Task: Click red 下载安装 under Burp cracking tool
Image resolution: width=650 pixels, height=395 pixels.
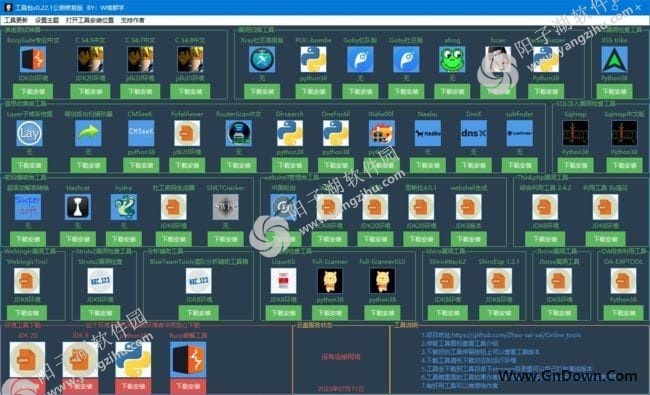Action: 188,386
